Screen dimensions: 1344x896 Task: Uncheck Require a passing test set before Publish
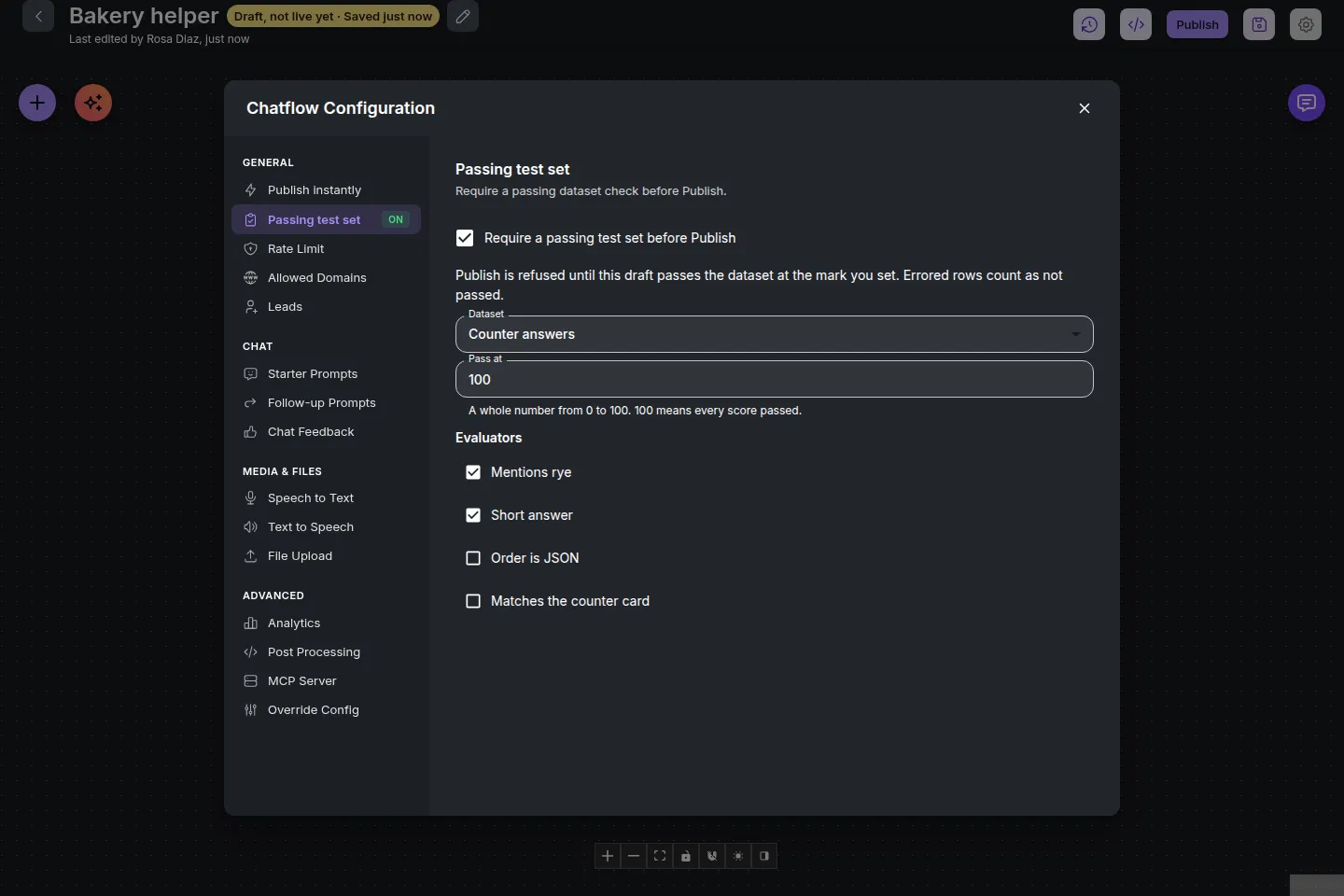465,238
